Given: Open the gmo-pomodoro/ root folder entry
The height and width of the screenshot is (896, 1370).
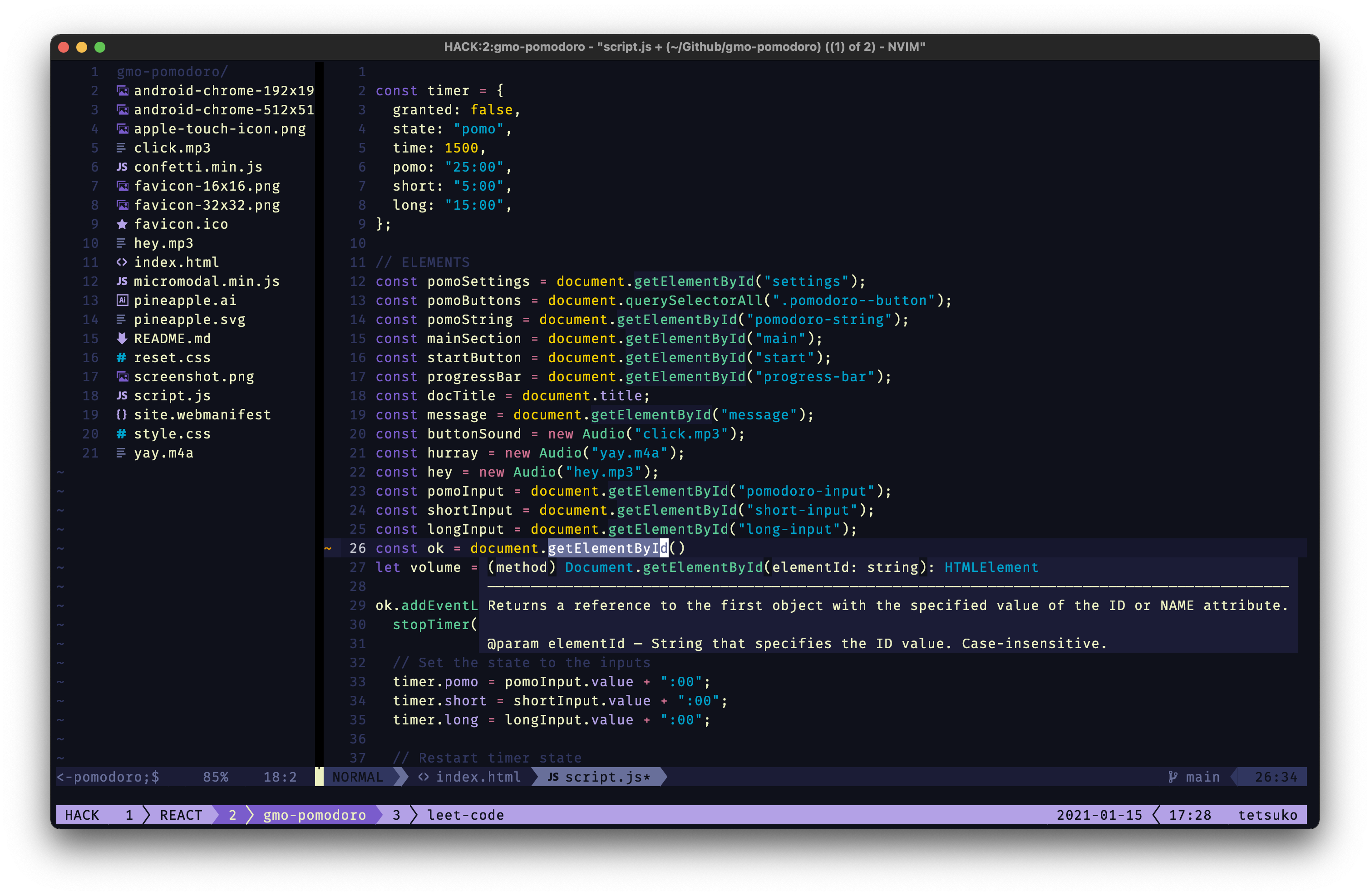Looking at the screenshot, I should click(x=172, y=72).
